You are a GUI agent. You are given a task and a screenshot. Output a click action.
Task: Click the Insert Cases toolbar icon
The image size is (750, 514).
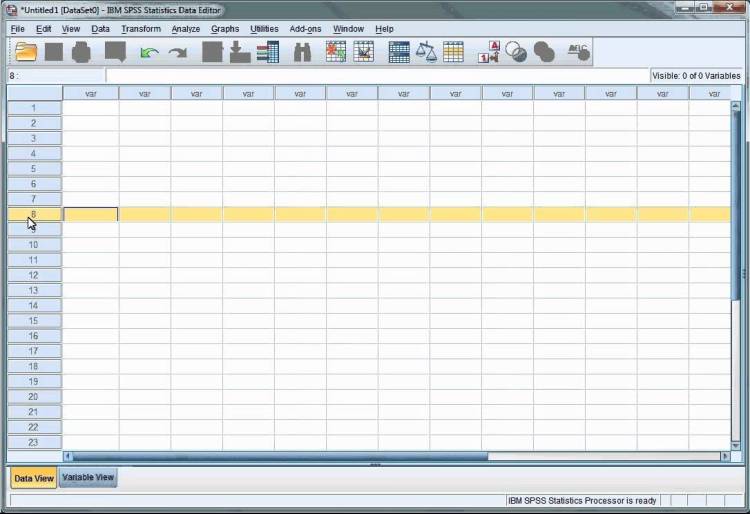[x=336, y=52]
